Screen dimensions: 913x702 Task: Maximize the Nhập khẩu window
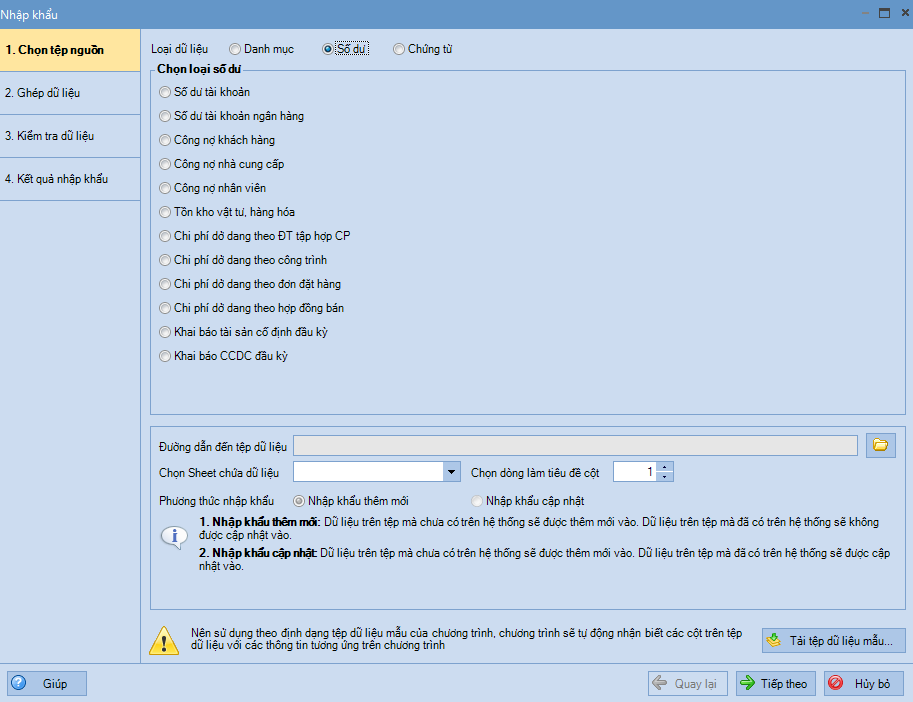[x=884, y=13]
